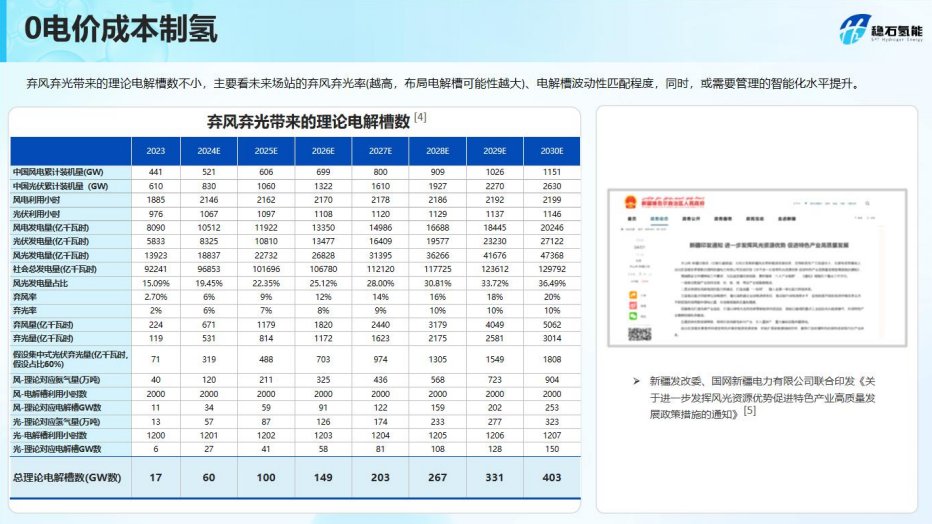Screen dimensions: 932x524
Task: Select the 社会总发电量(亿千瓦时) row label
Action: click(x=56, y=269)
